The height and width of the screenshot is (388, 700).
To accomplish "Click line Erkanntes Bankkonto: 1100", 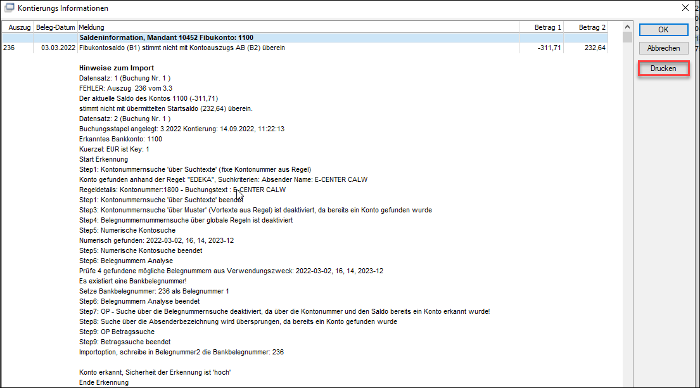I will pos(121,139).
